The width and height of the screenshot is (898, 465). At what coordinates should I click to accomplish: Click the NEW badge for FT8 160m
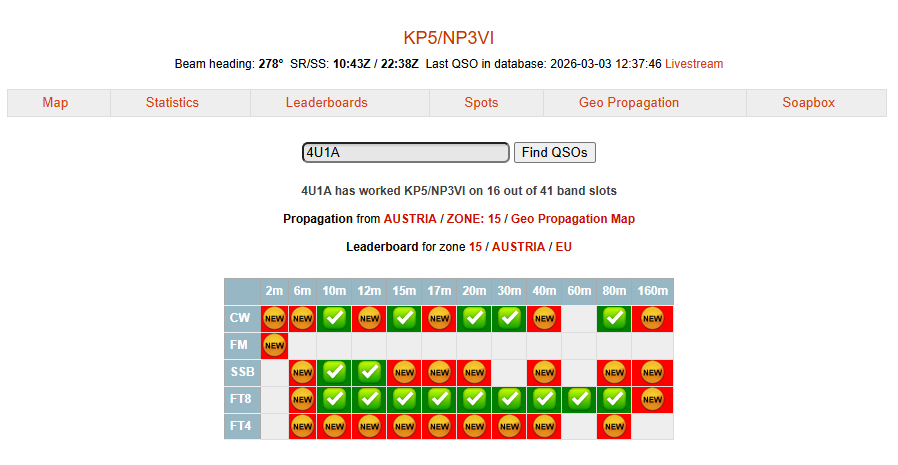652,399
